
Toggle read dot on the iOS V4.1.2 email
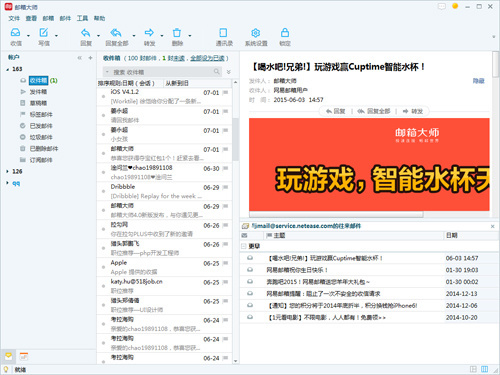tap(103, 97)
